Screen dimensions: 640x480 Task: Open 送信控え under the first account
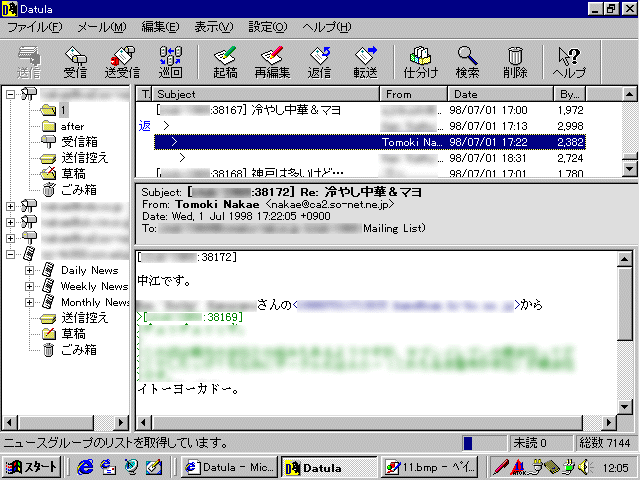(x=84, y=158)
